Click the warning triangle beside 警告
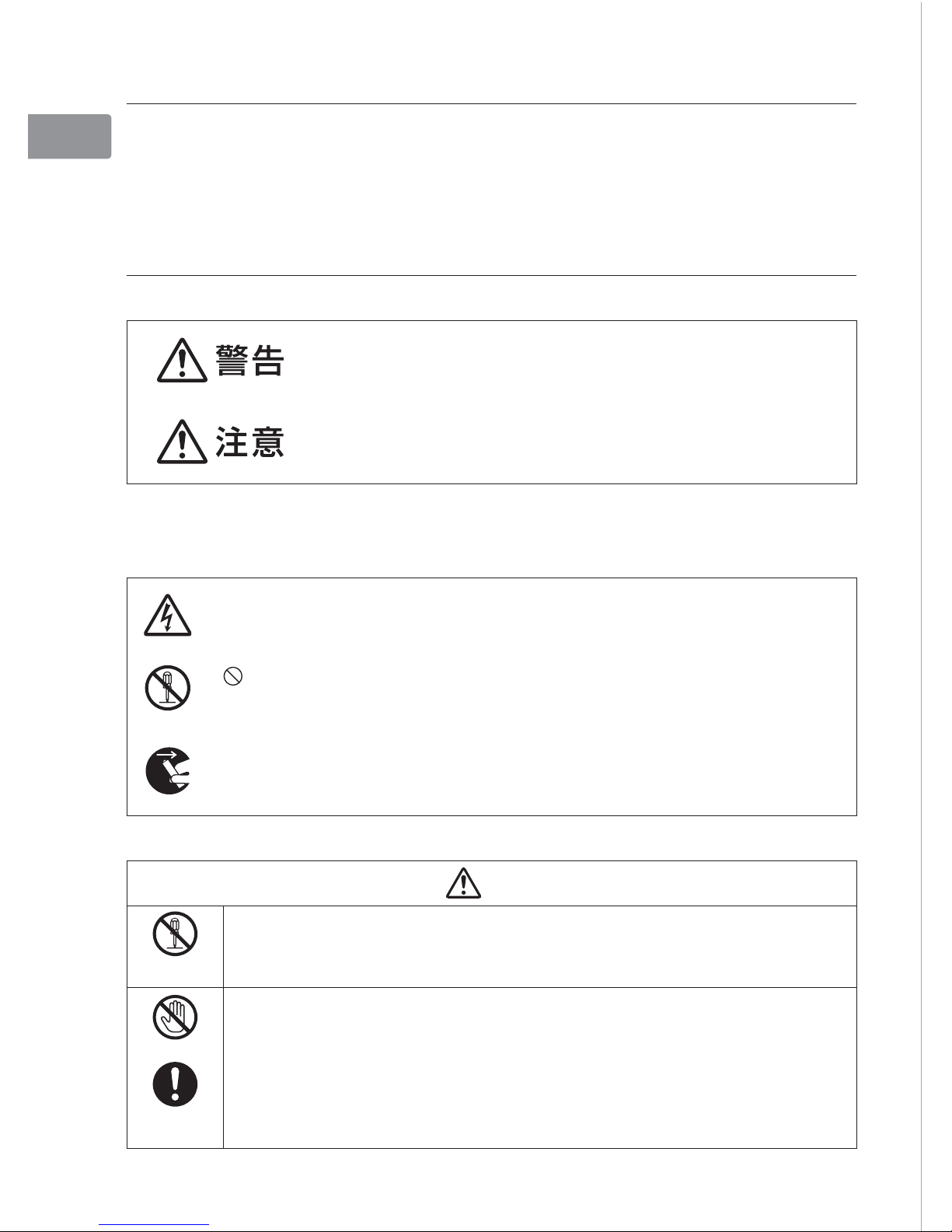 point(182,361)
